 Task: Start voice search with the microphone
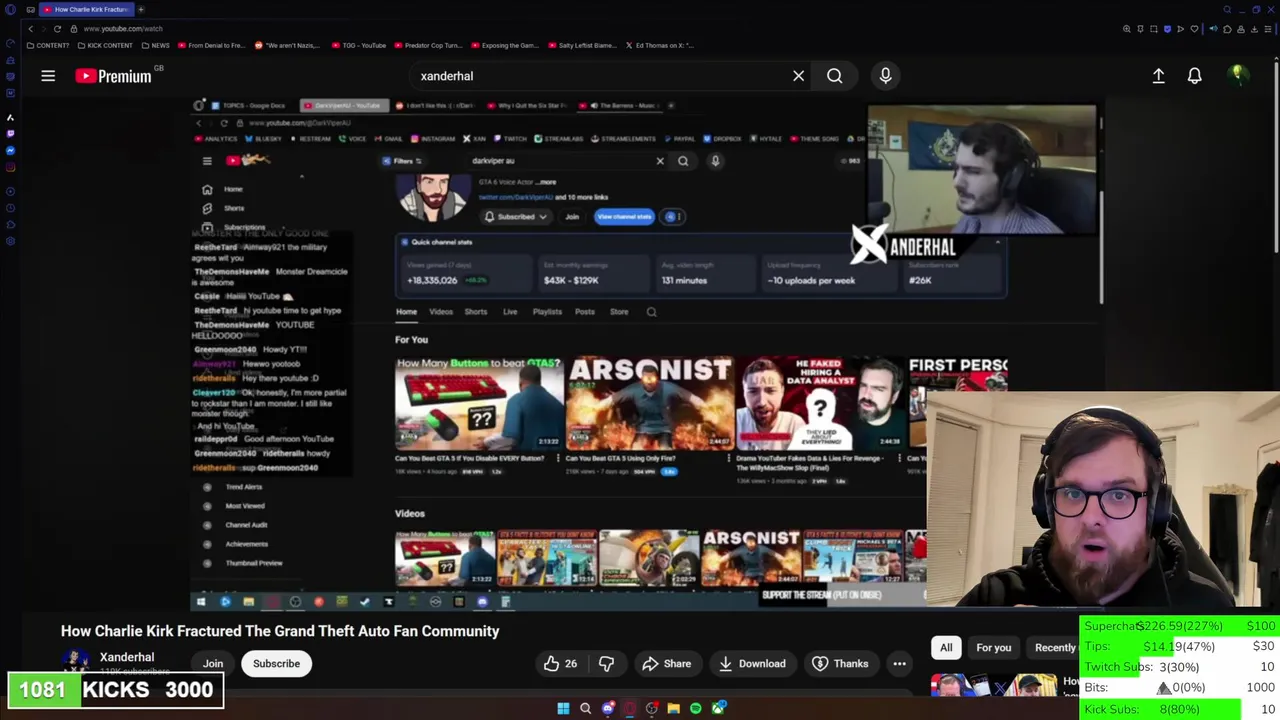885,76
